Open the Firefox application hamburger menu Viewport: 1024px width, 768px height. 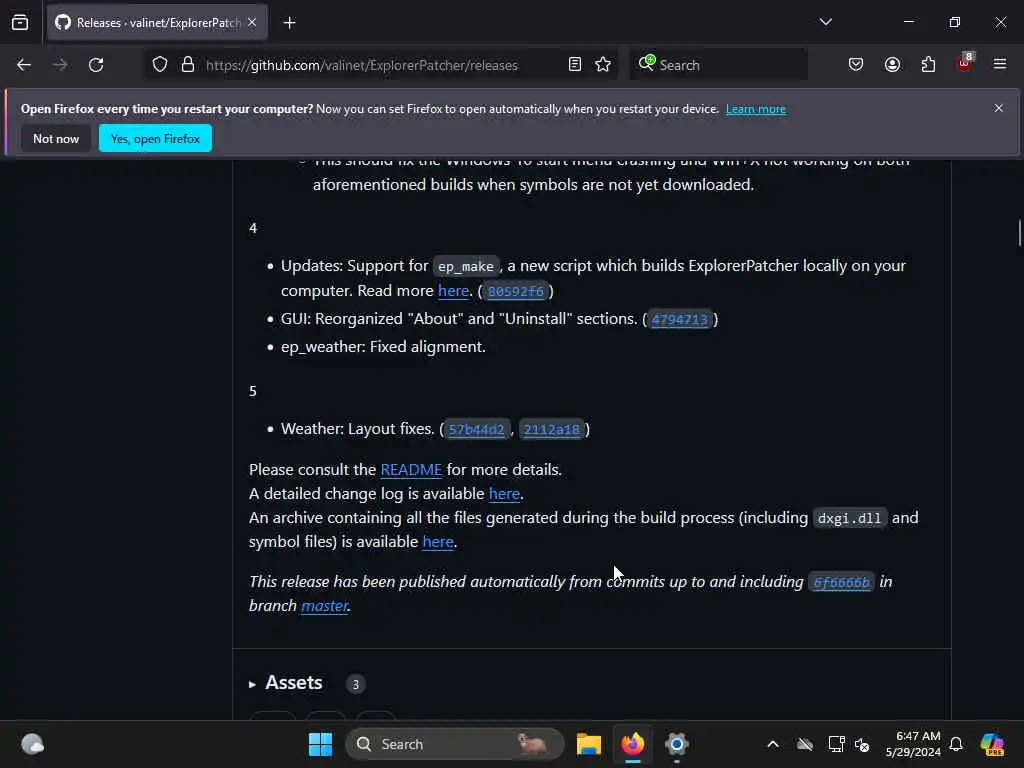pos(999,64)
